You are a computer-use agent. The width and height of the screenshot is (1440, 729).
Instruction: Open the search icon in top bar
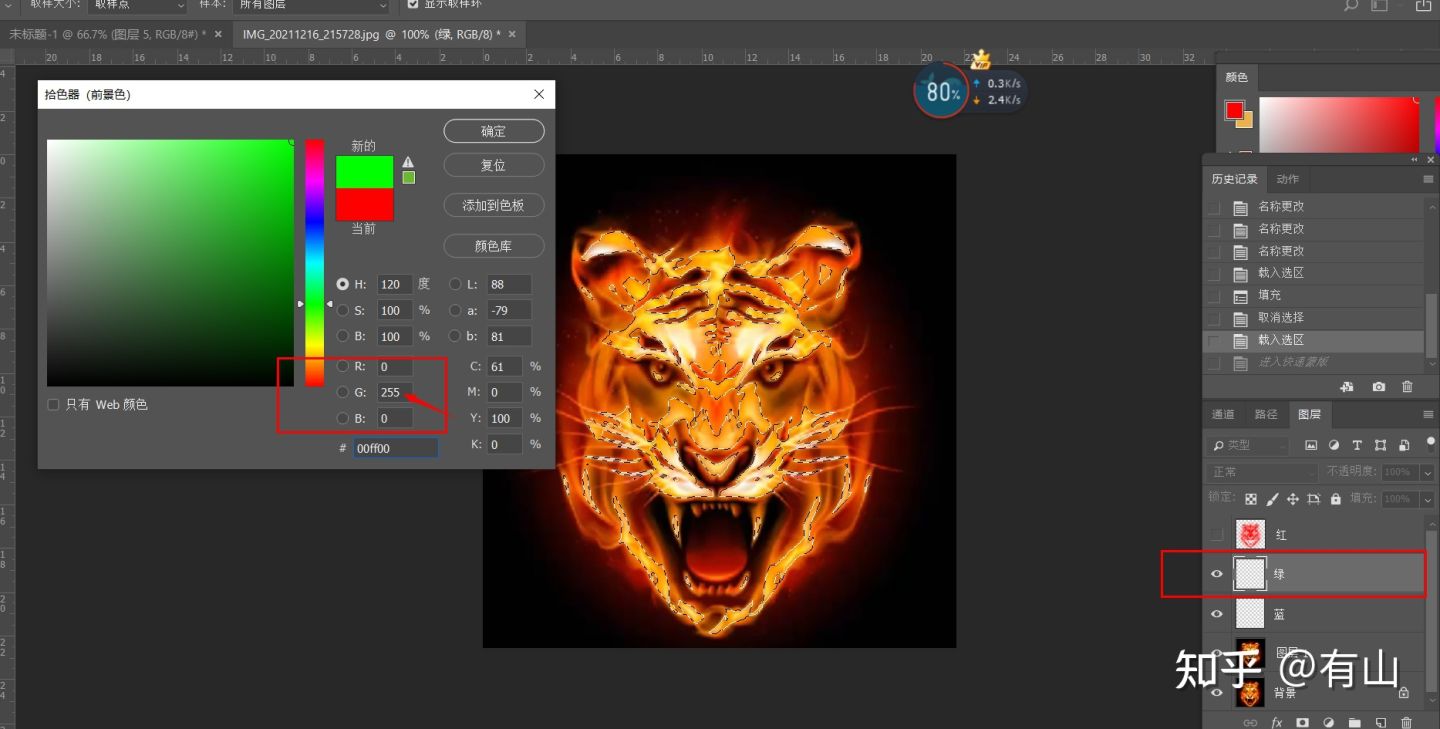point(1351,5)
